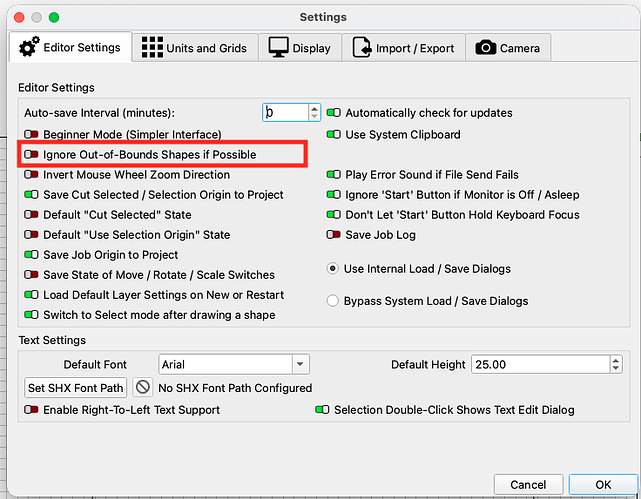Toggle Invert Mouse Wheel Zoom Direction
The image size is (641, 499).
(x=32, y=175)
